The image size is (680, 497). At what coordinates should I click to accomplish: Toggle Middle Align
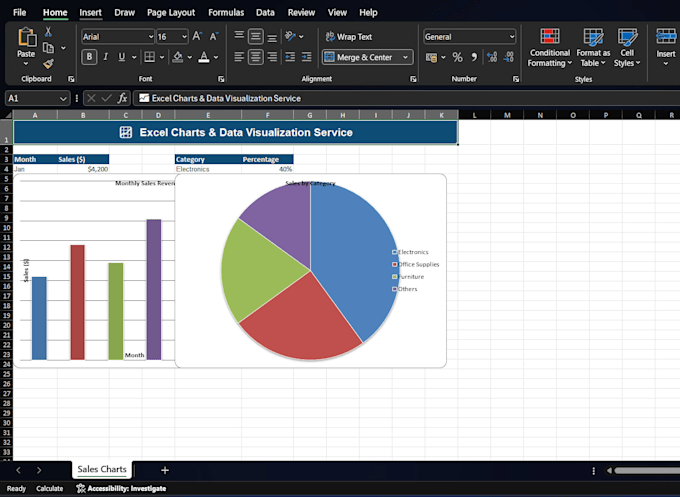pos(255,36)
